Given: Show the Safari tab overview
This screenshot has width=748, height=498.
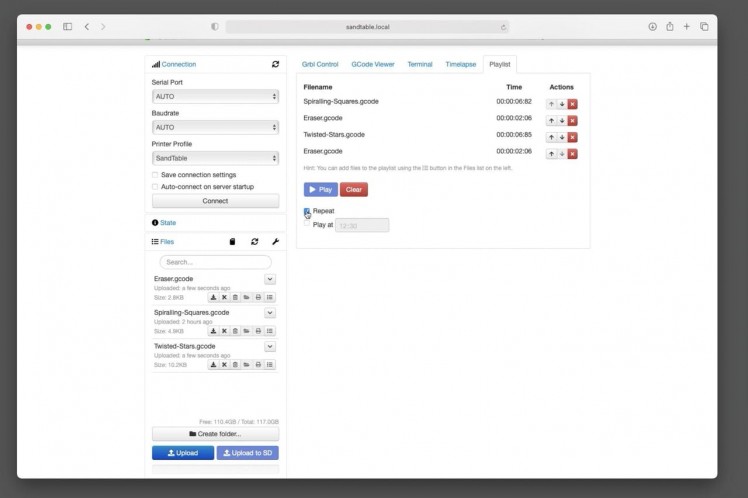Looking at the screenshot, I should [704, 27].
